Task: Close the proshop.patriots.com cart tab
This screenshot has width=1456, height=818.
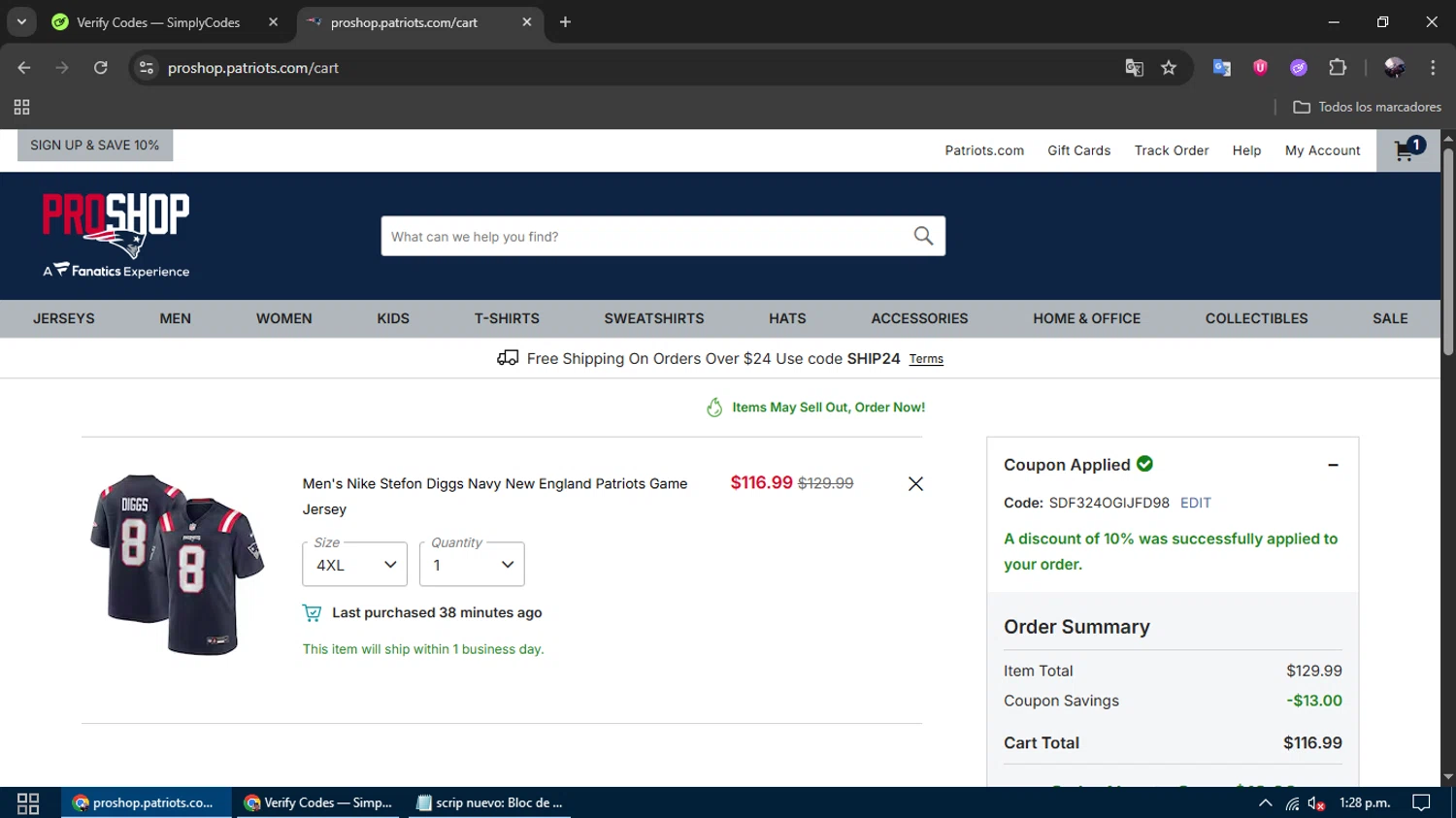Action: pos(527,22)
